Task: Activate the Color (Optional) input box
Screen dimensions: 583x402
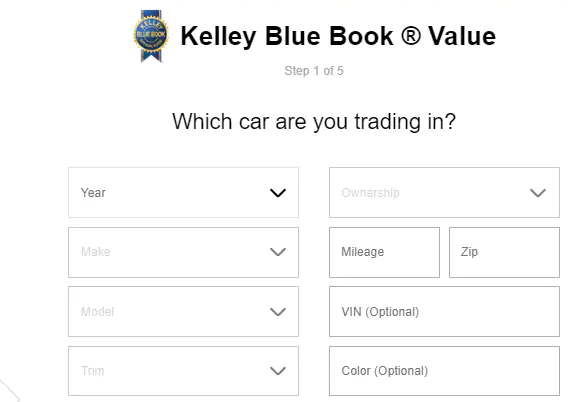Action: coord(444,371)
